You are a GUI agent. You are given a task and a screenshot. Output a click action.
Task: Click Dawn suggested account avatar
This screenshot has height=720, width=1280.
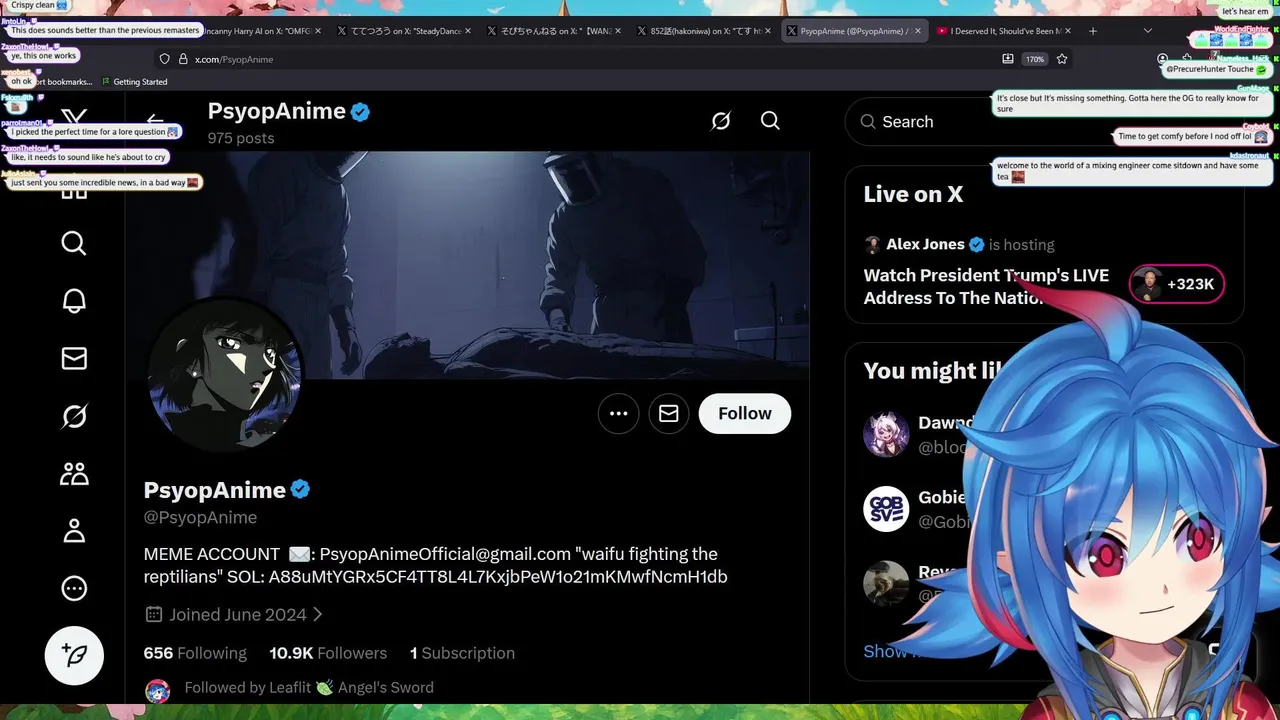point(886,434)
